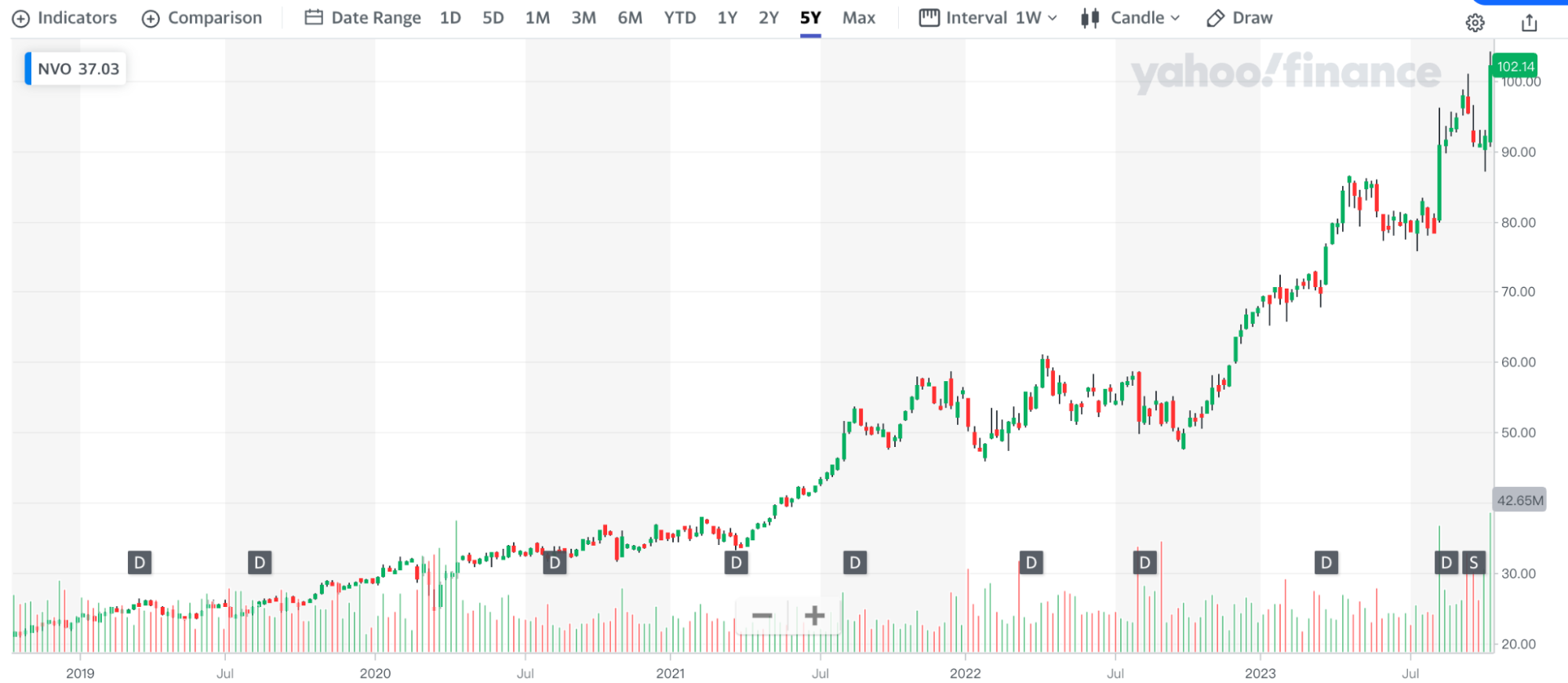Expand the Candle chart type dropdown
Viewport: 1568px width, 683px height.
coord(1130,18)
